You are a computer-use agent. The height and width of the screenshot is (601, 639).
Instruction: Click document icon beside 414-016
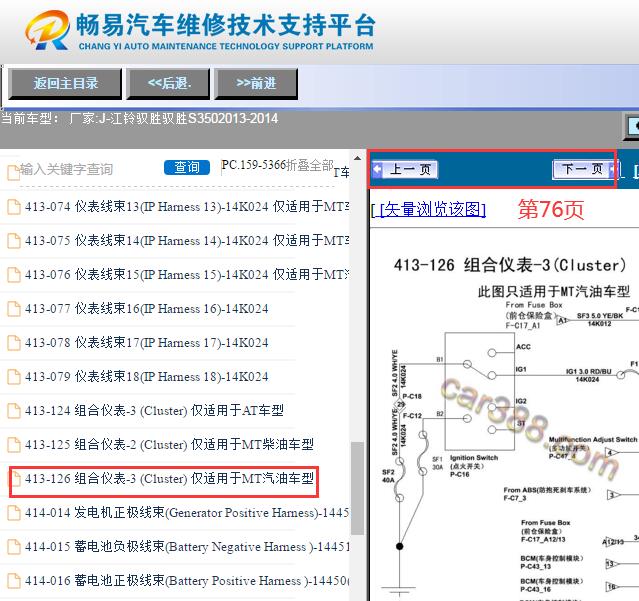(x=14, y=581)
